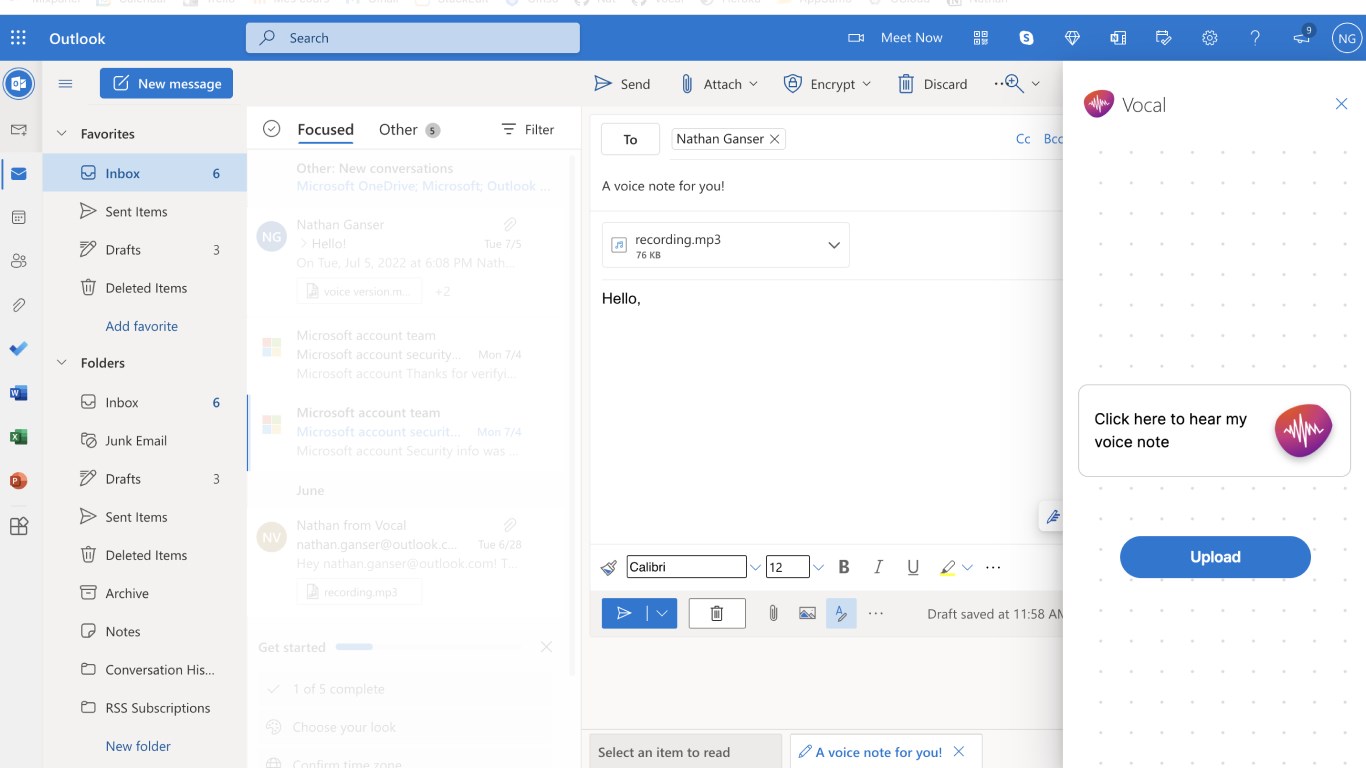Apply the yellow text highlight color
The height and width of the screenshot is (768, 1366).
pyautogui.click(x=947, y=567)
